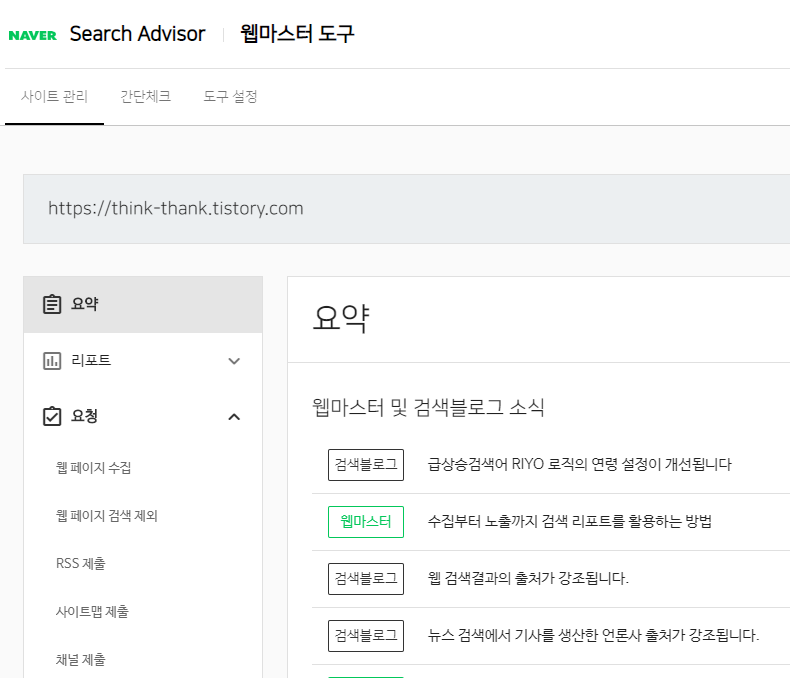Open the 웹마스터 도구 title link
Viewport: 790px width, 678px height.
297,34
